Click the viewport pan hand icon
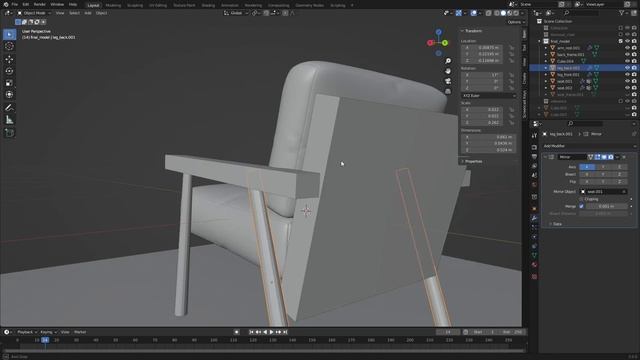 point(448,71)
